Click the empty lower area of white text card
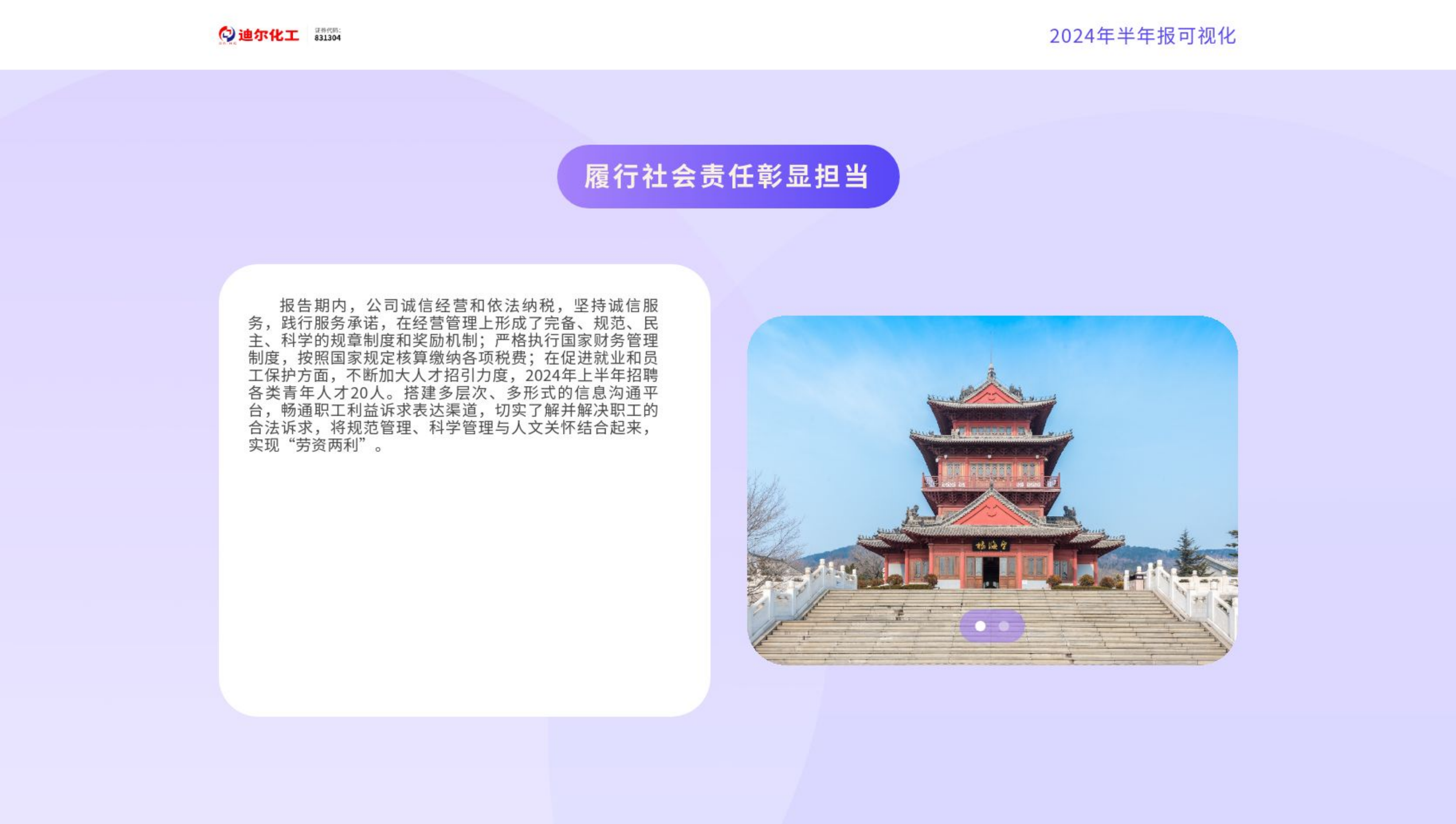 coord(464,583)
